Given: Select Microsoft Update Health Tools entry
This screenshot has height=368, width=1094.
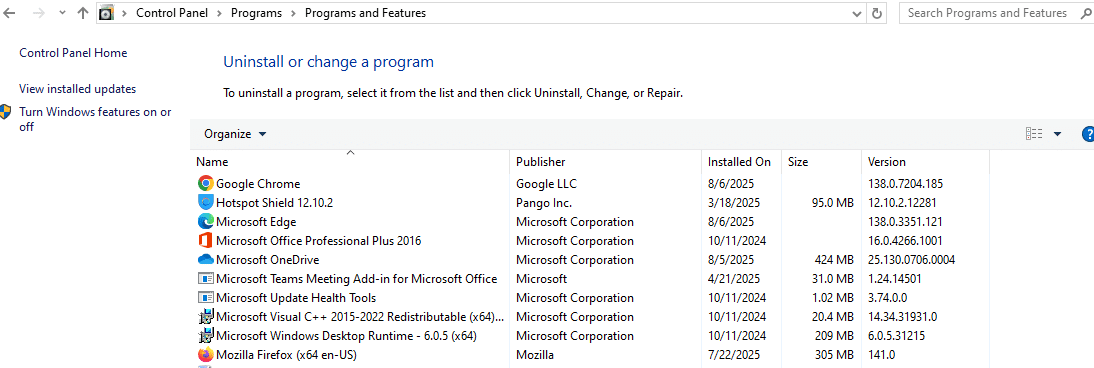Looking at the screenshot, I should [x=297, y=297].
